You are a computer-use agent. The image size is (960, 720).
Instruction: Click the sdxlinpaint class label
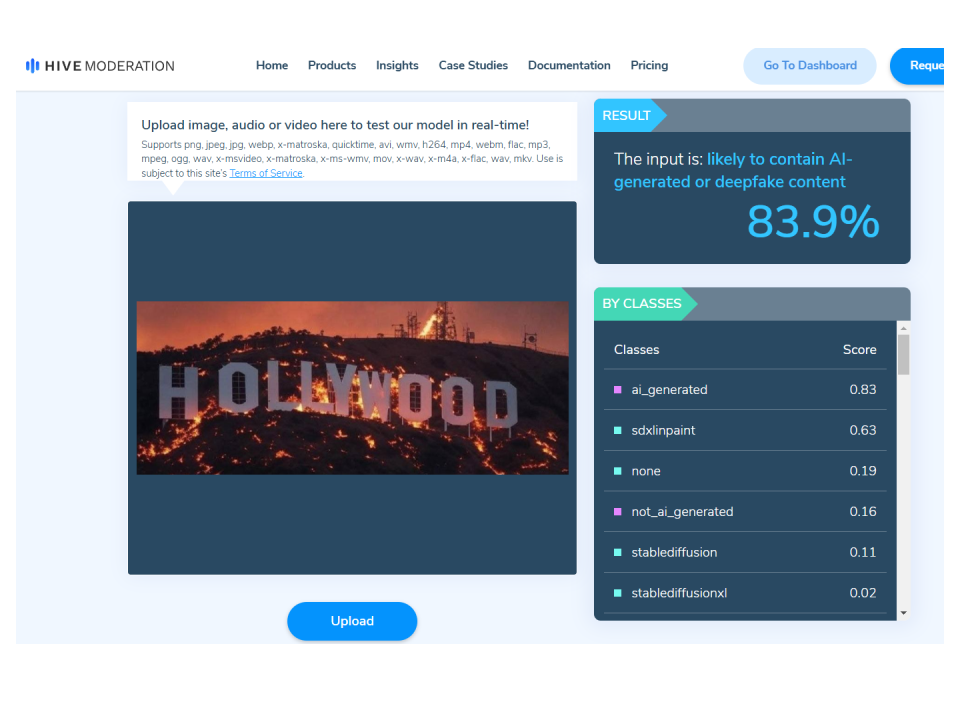[663, 430]
